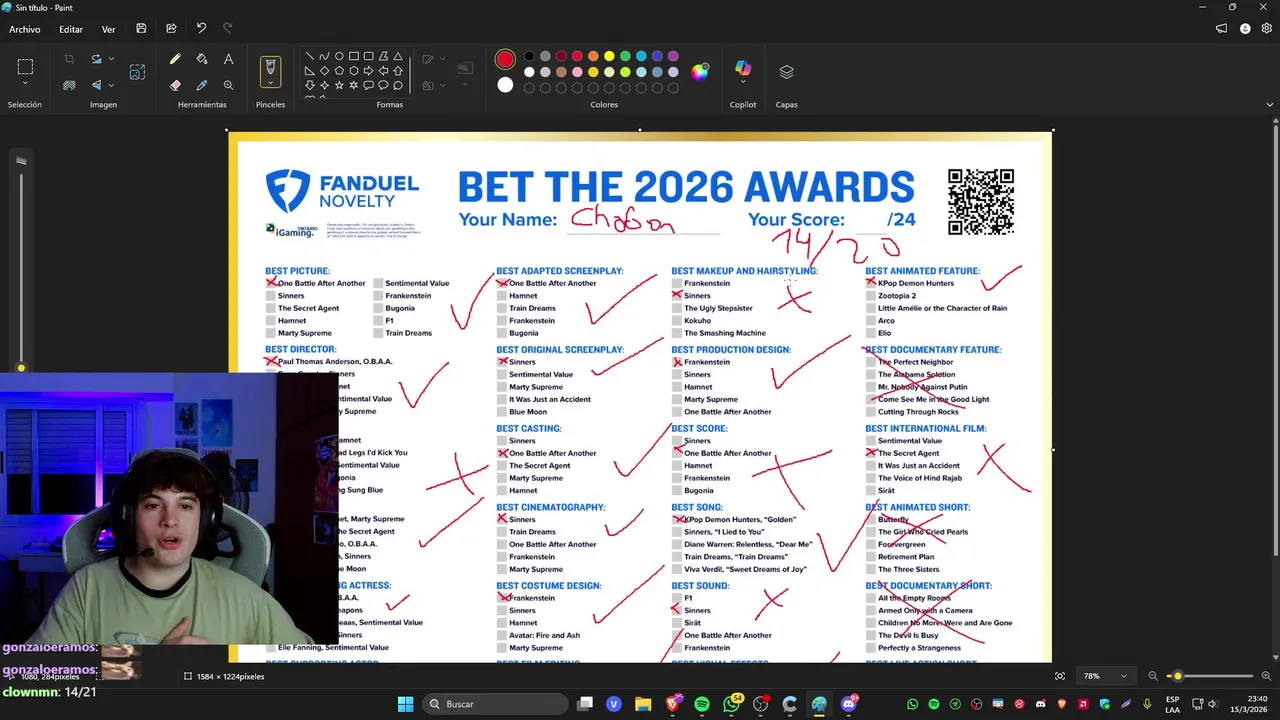Collapse the ribbon with the chevron

[x=1270, y=104]
